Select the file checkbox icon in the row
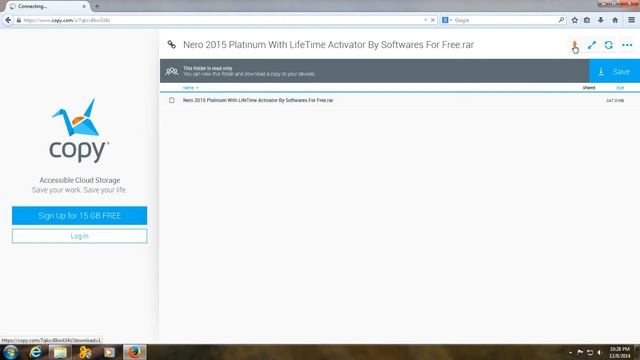This screenshot has height=360, width=640. [172, 100]
